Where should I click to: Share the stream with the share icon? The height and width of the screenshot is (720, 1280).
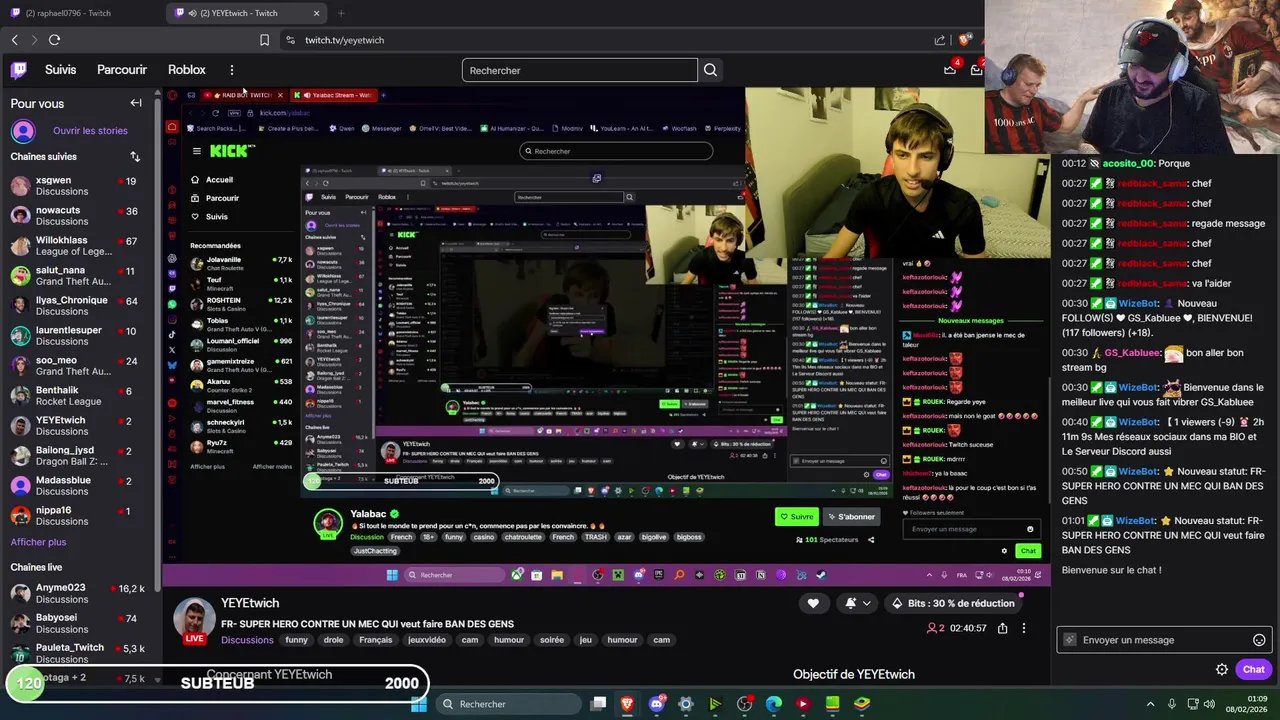(x=1003, y=628)
